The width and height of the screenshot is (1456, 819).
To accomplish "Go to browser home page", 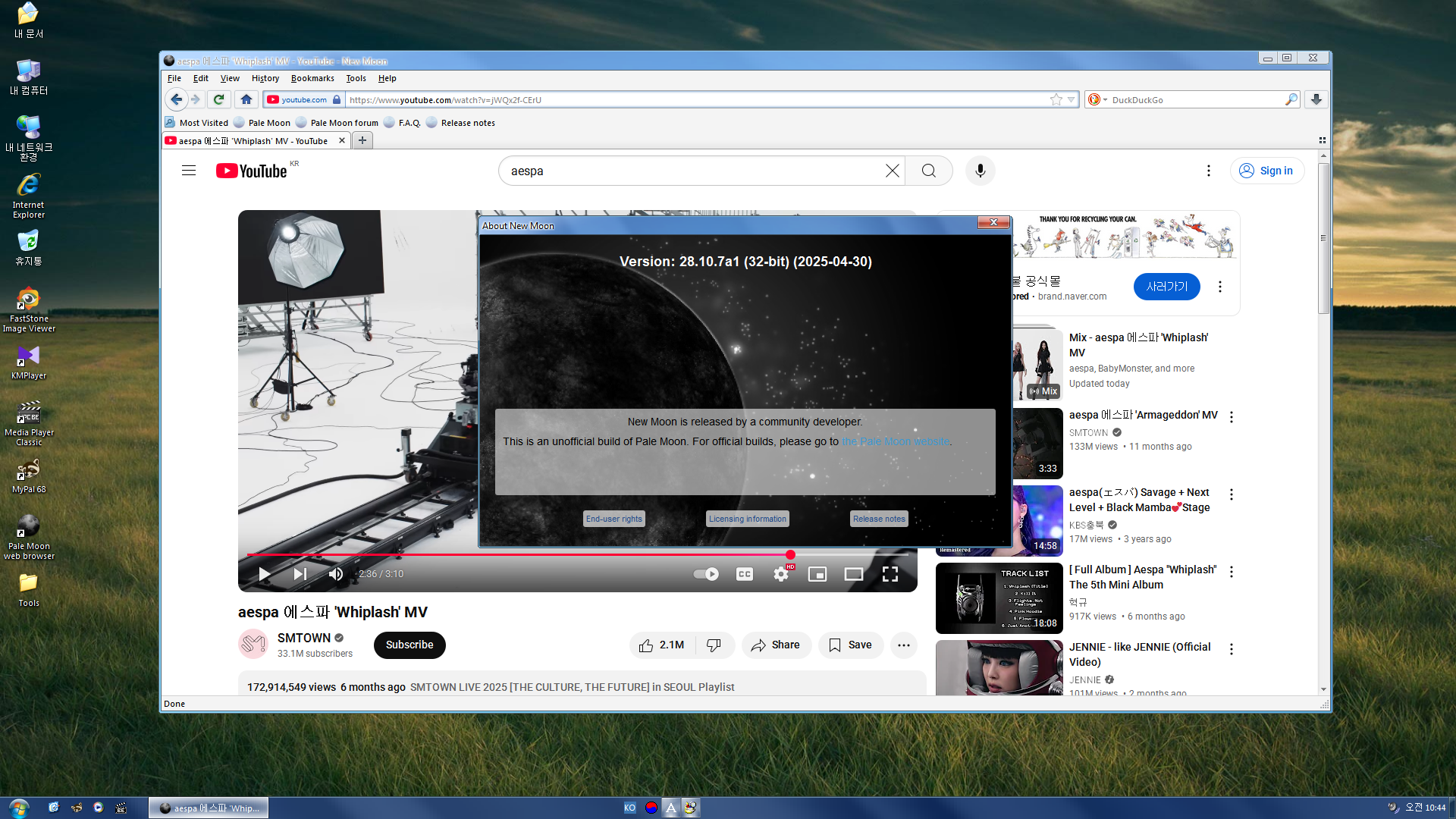I will (246, 99).
